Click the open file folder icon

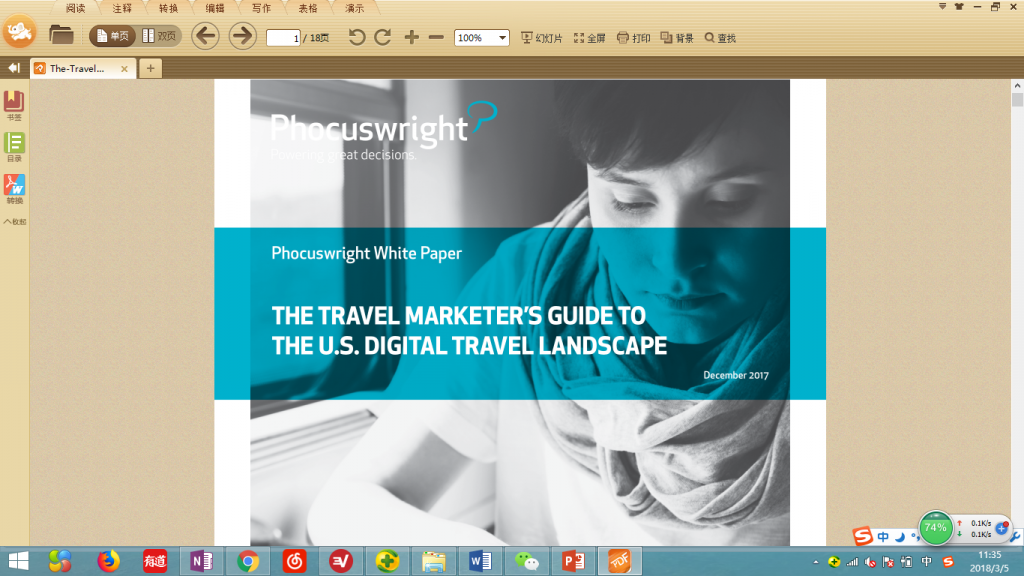pyautogui.click(x=62, y=36)
